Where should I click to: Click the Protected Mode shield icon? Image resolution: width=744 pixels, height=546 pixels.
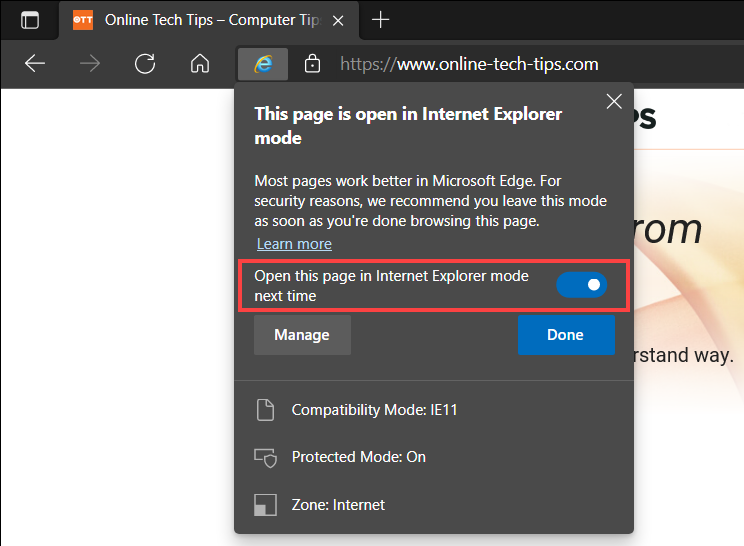pyautogui.click(x=265, y=457)
